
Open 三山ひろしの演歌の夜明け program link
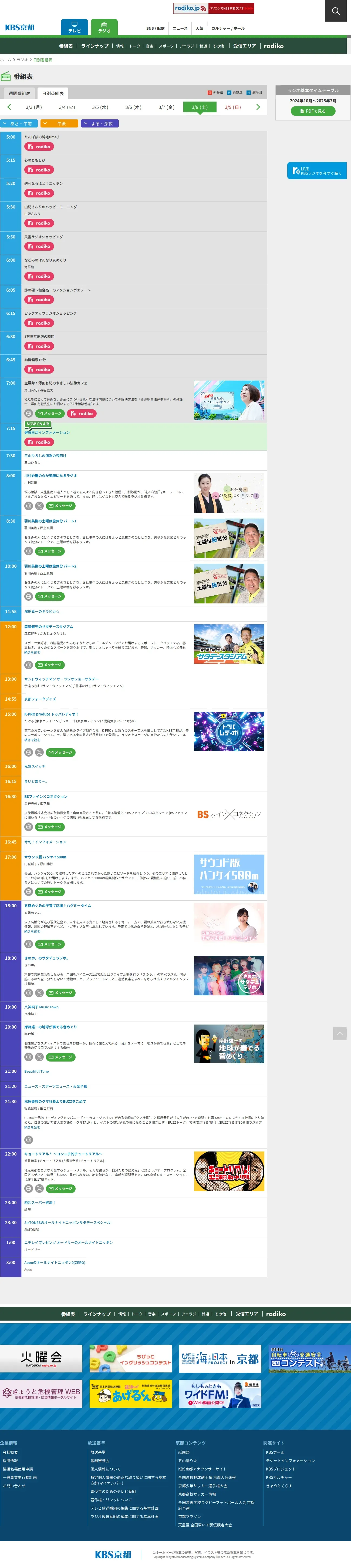45,455
